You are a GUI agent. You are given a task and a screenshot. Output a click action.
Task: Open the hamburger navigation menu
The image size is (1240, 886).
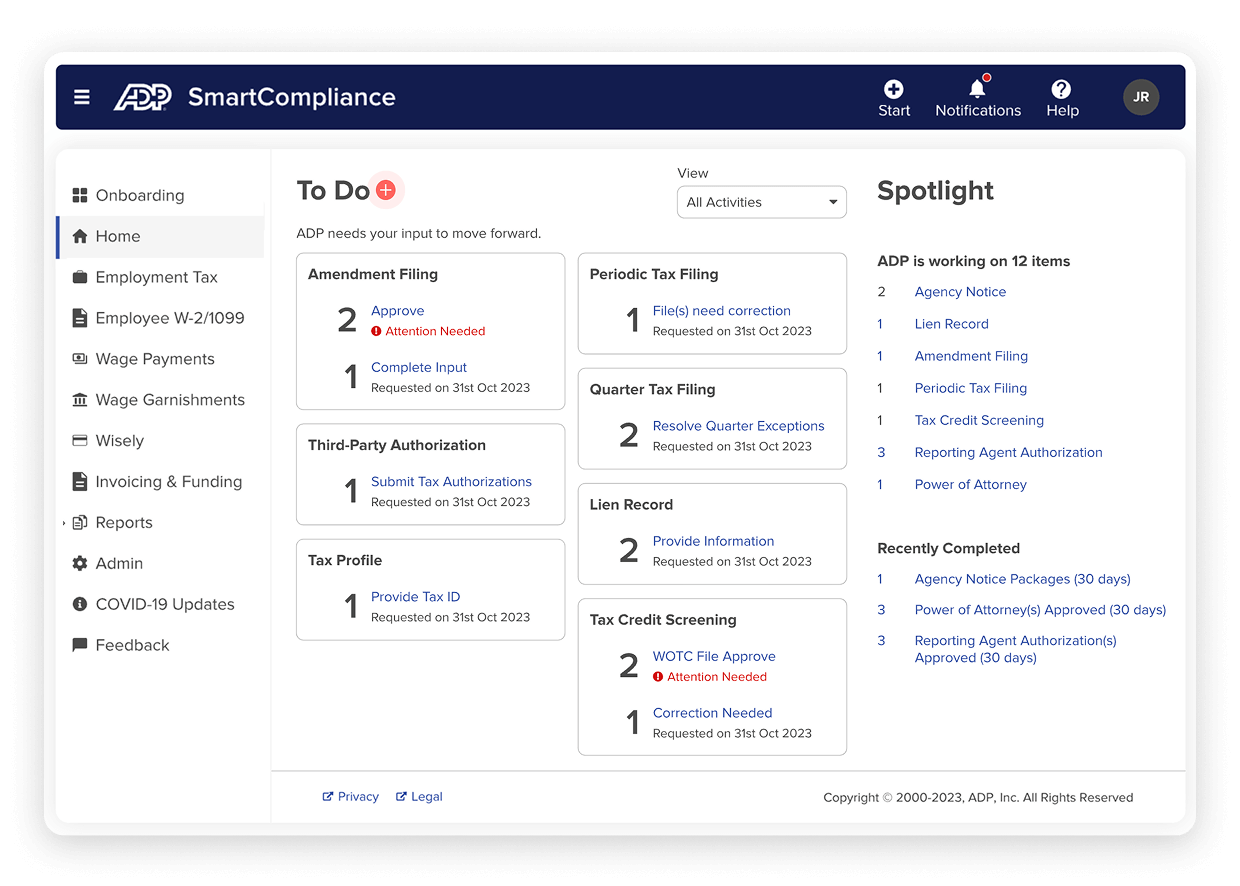coord(82,97)
